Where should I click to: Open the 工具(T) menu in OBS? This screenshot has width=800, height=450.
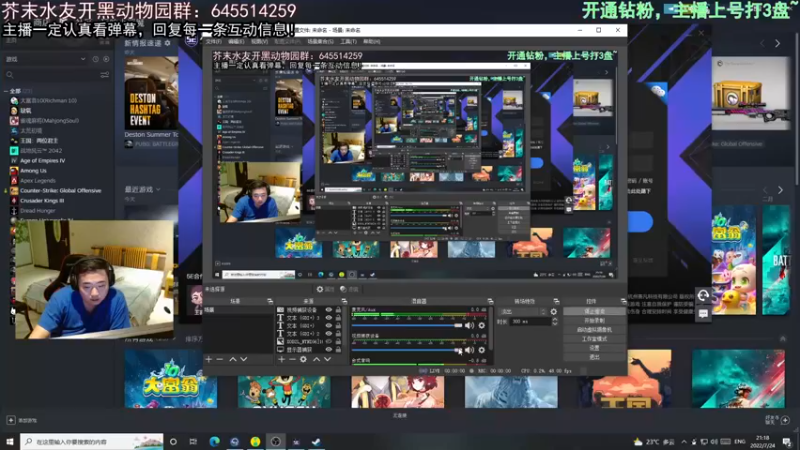coord(348,41)
